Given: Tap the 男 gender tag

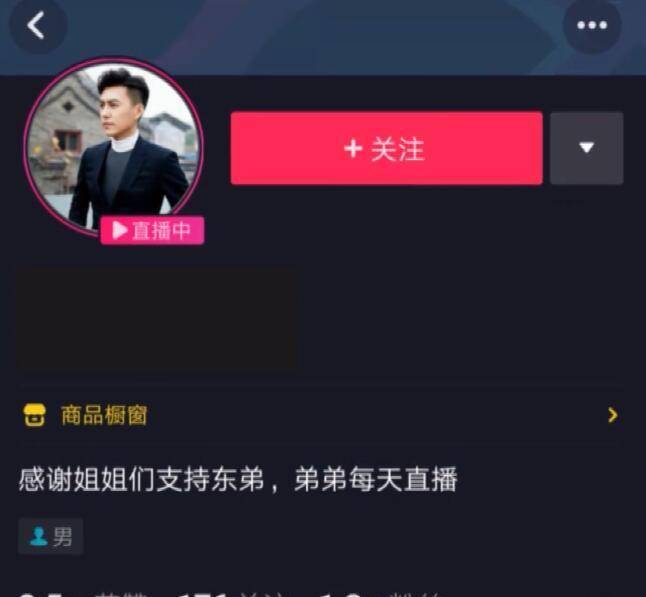Looking at the screenshot, I should (x=51, y=536).
